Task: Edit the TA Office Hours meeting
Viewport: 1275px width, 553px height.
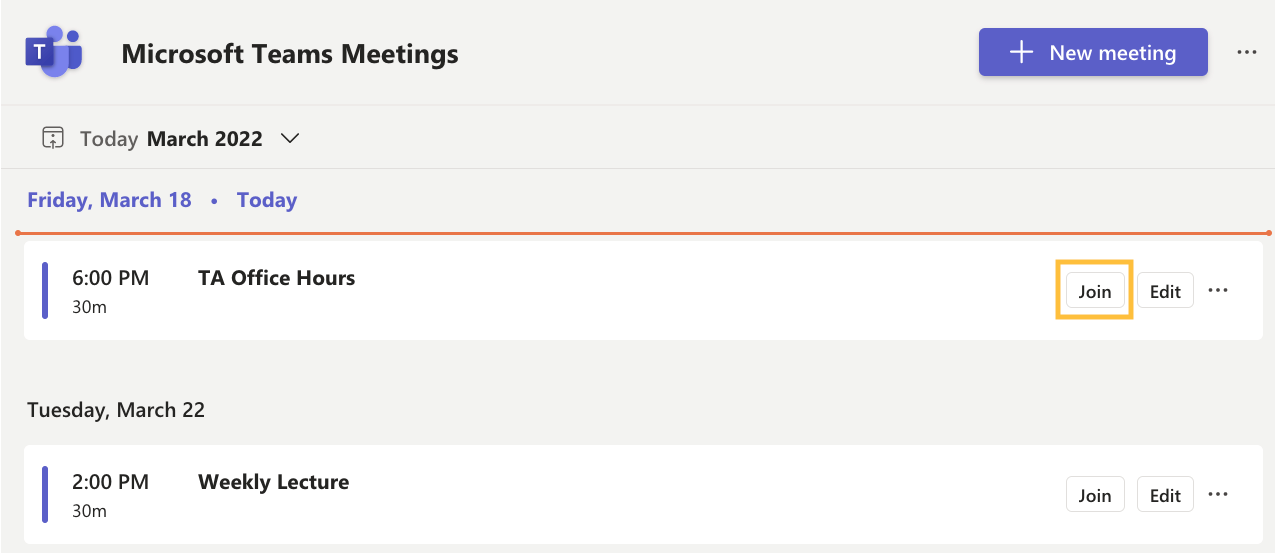Action: tap(1165, 291)
